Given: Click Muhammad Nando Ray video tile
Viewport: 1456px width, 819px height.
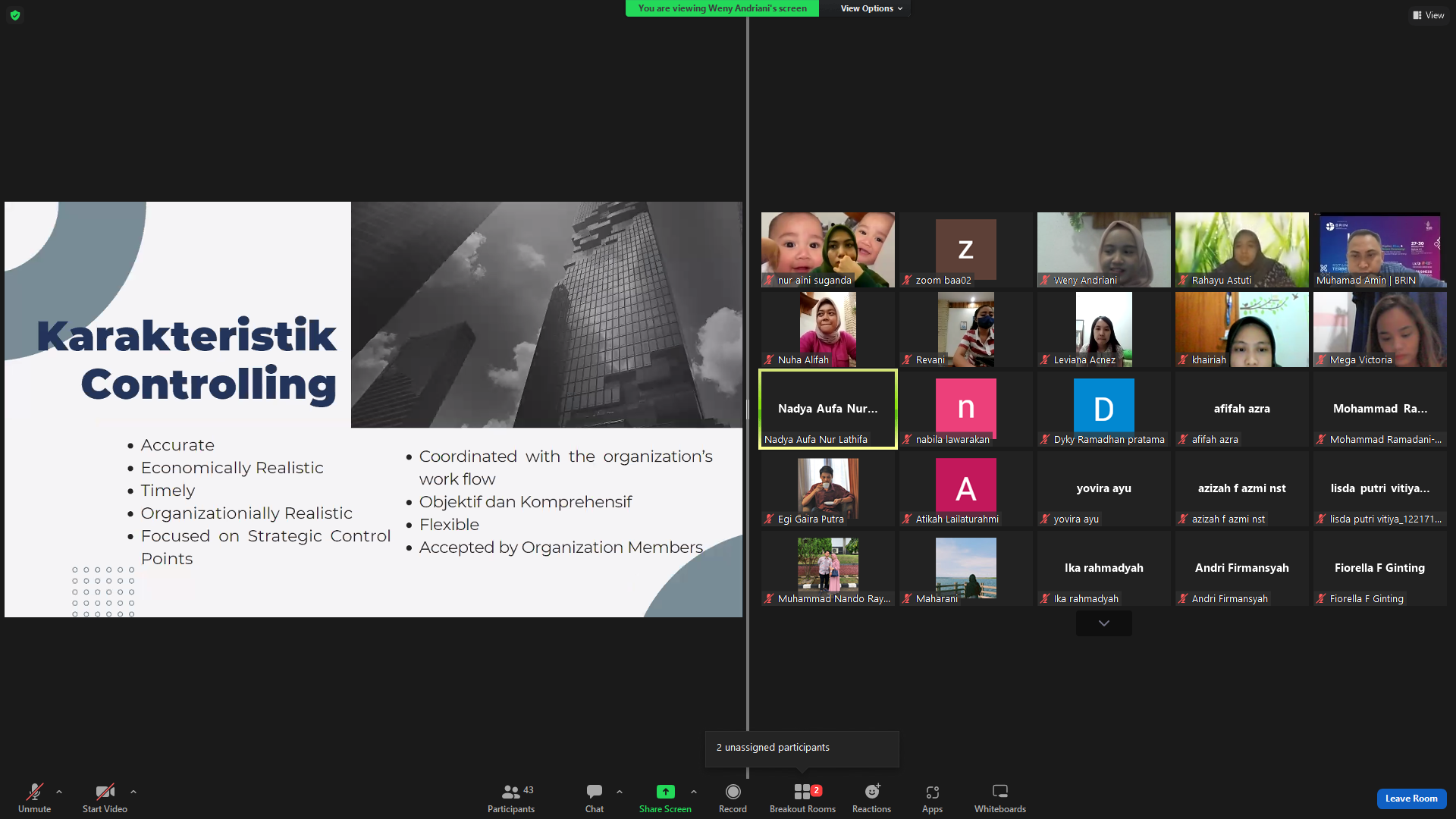Looking at the screenshot, I should point(828,568).
